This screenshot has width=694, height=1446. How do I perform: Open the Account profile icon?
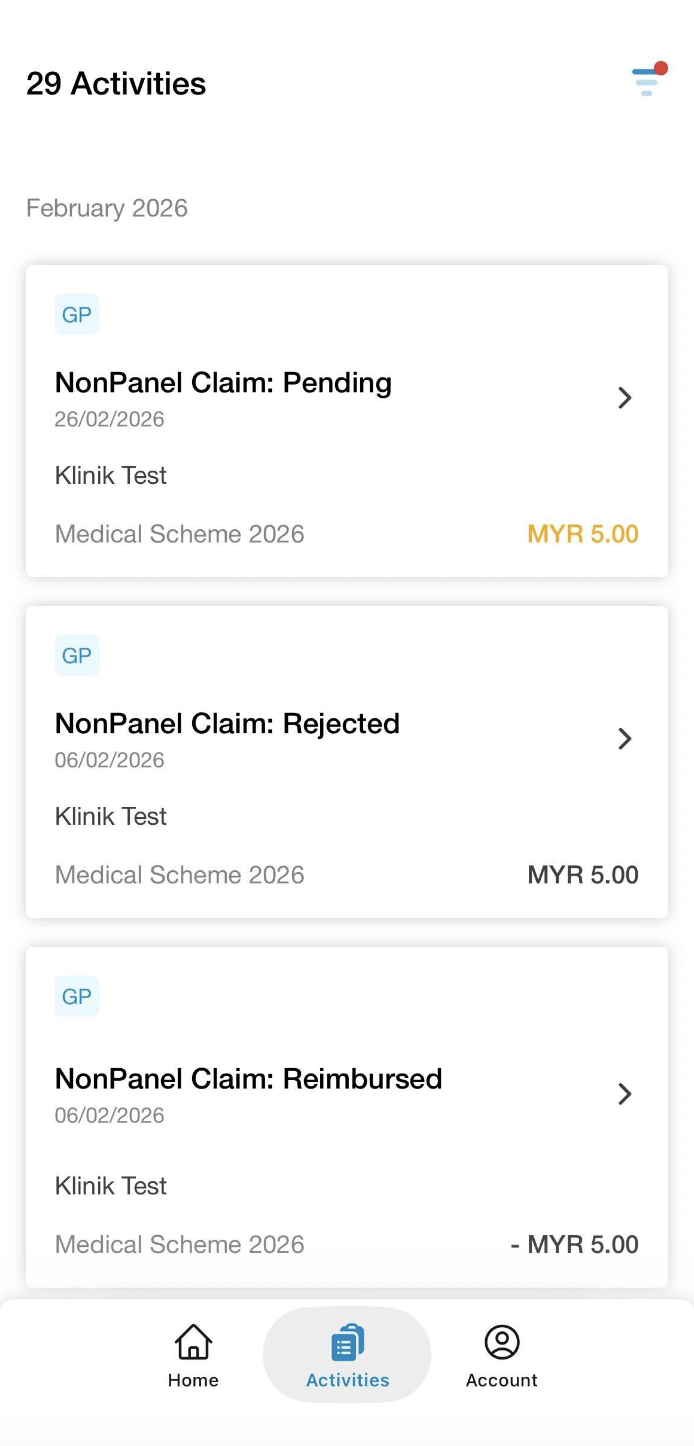tap(502, 1342)
